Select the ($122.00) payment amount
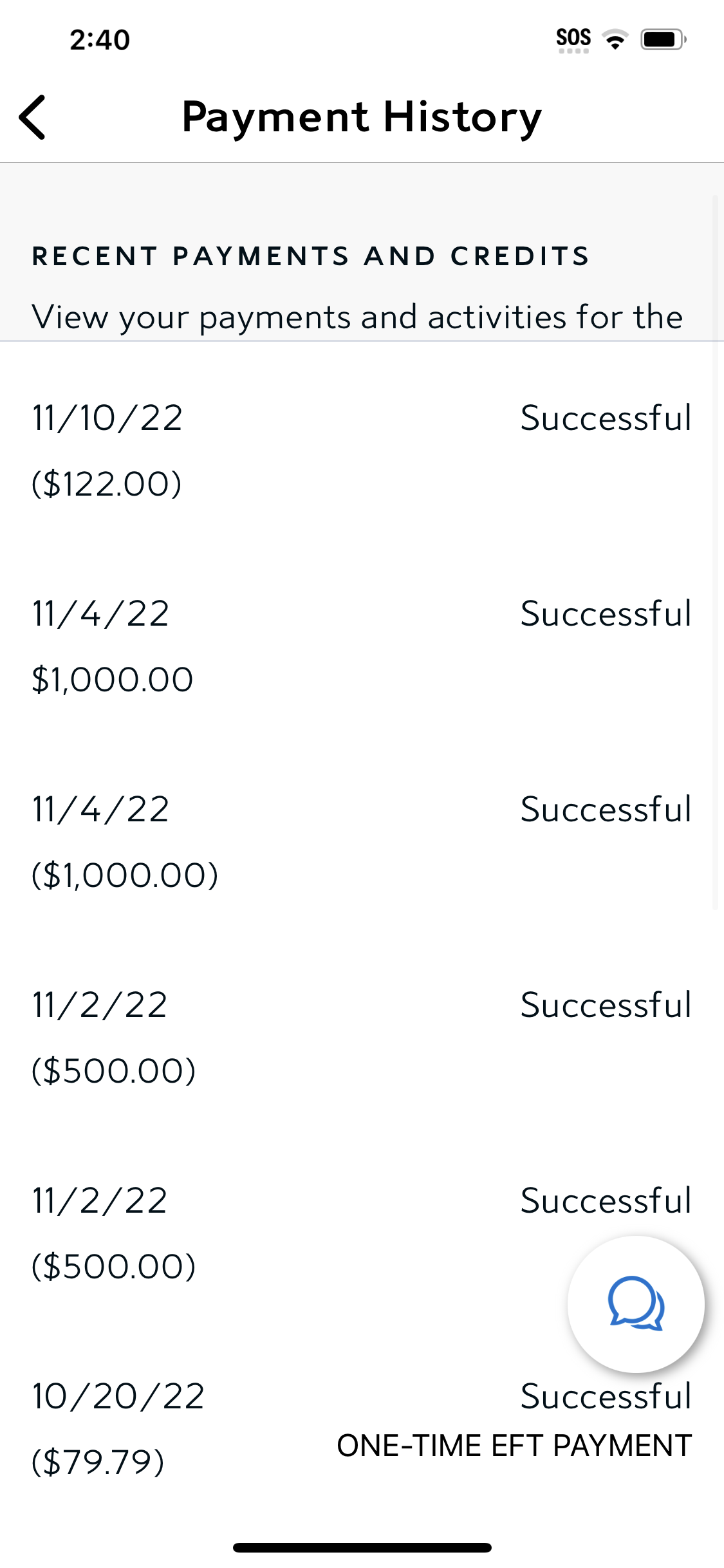724x1568 pixels. click(107, 484)
